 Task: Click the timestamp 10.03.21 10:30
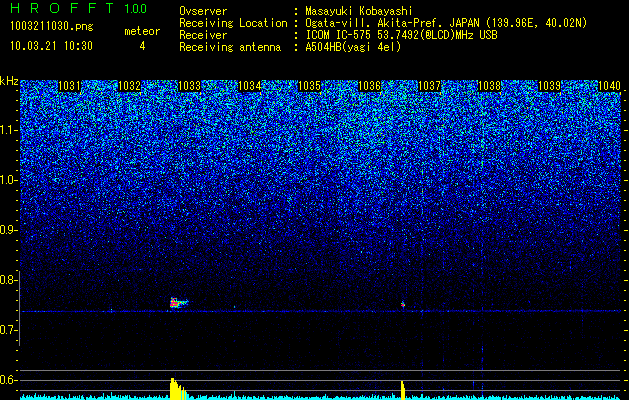click(x=51, y=46)
